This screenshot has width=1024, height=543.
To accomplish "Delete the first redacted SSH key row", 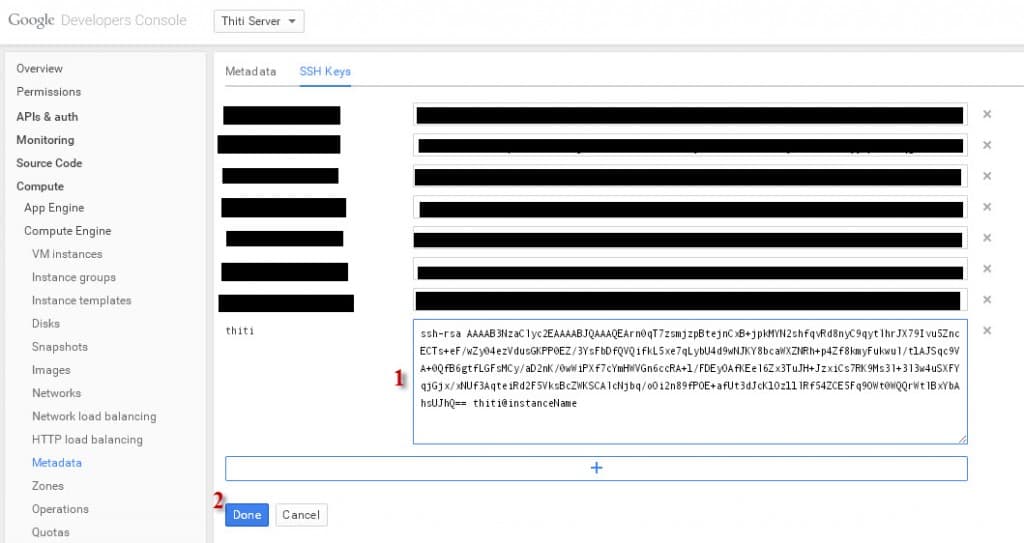I will pos(987,115).
